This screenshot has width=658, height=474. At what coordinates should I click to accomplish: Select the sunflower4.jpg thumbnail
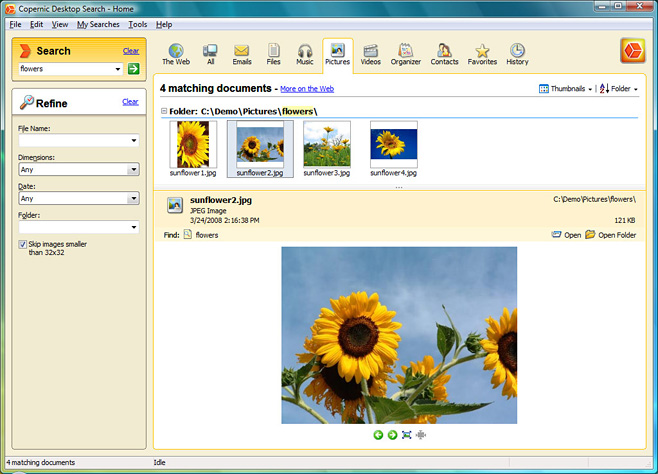pos(394,148)
